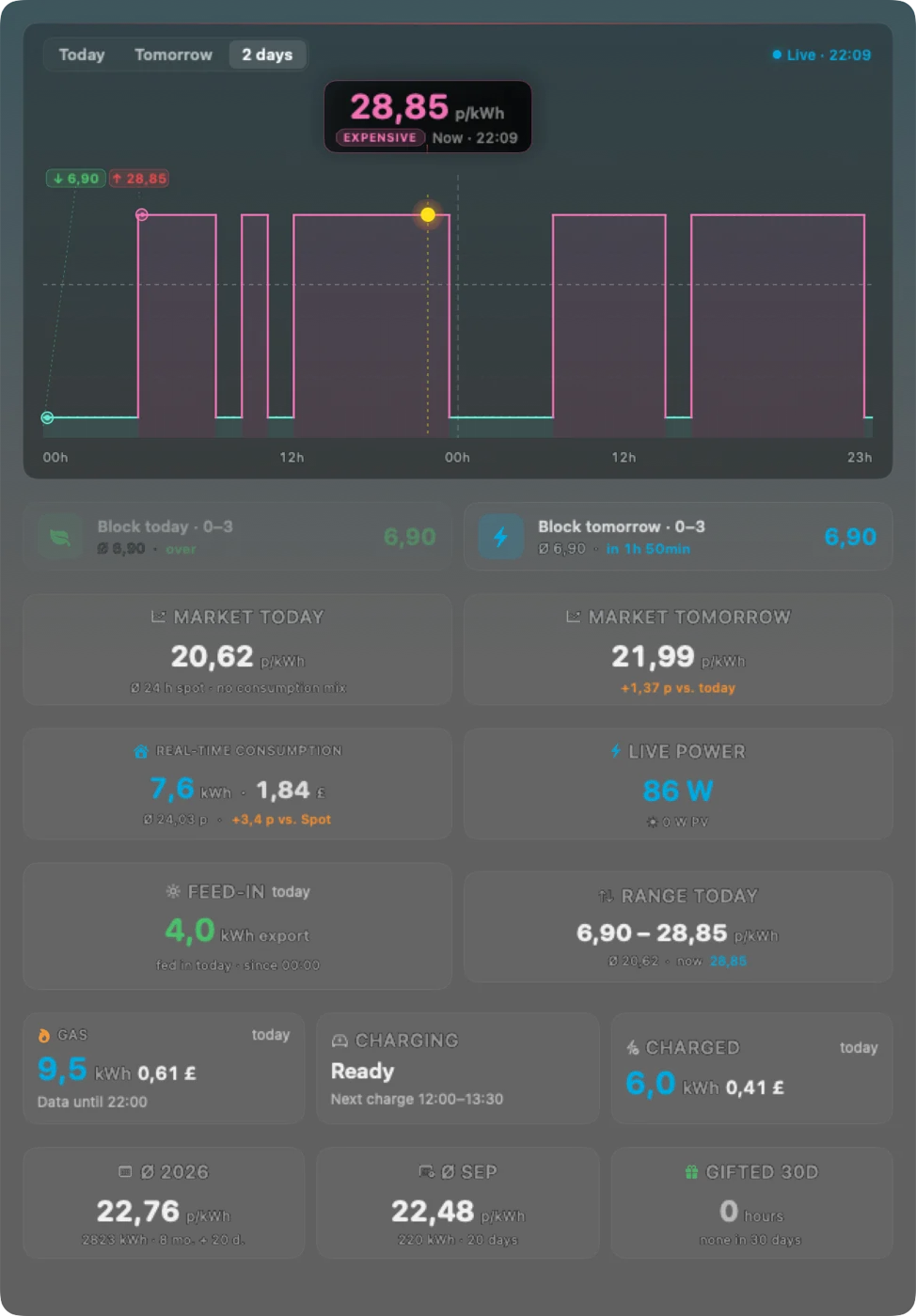Screen dimensions: 916x1316
Task: Click the flame icon beside GAS
Action: pos(44,1035)
